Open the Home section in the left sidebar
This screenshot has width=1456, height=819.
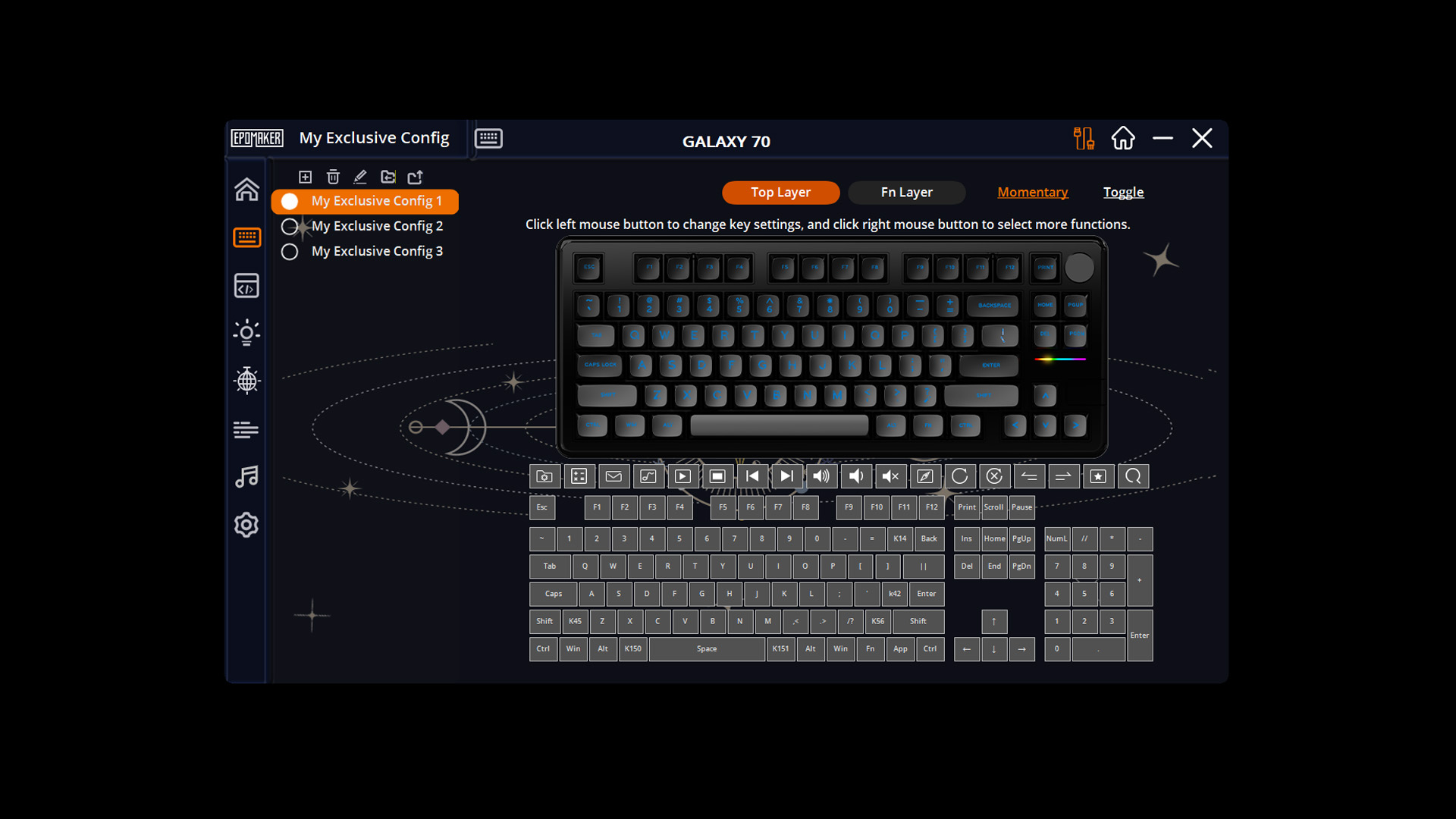246,189
